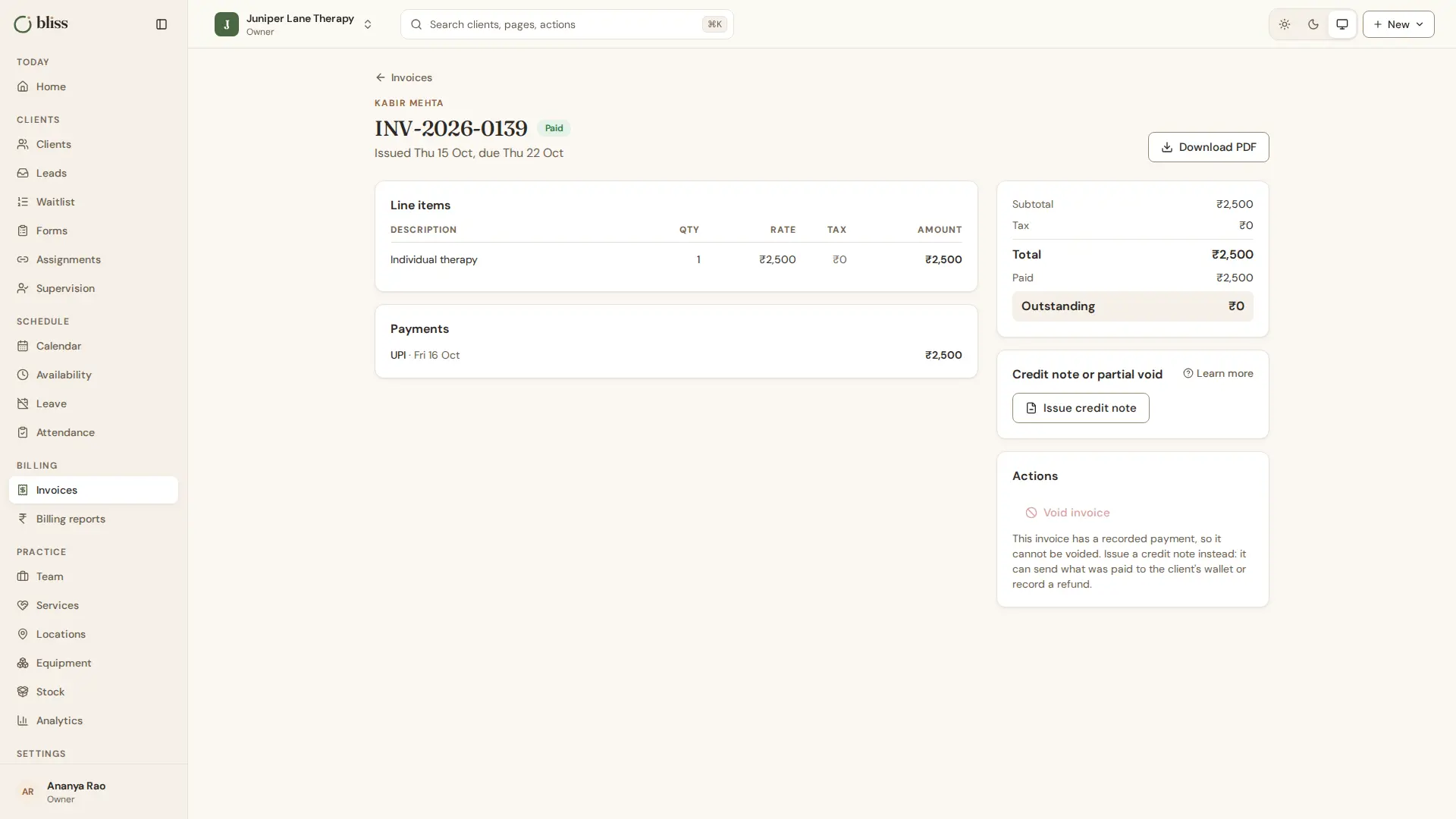This screenshot has height=819, width=1456.
Task: Select system theme mode
Action: 1342,24
